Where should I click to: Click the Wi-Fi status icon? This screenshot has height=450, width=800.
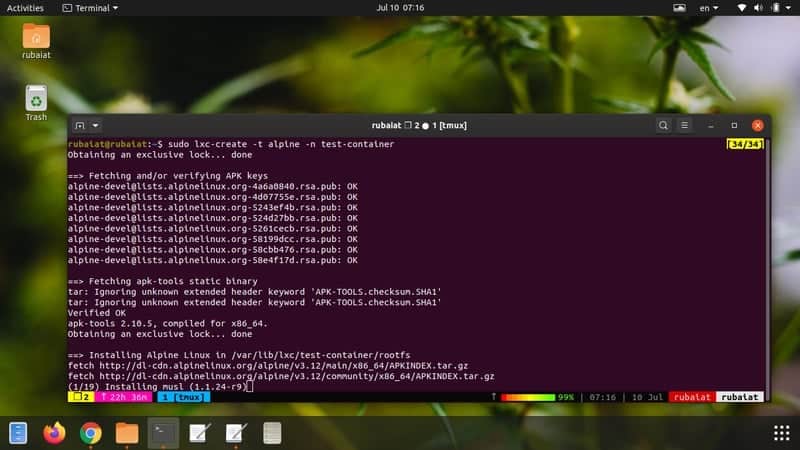point(741,8)
